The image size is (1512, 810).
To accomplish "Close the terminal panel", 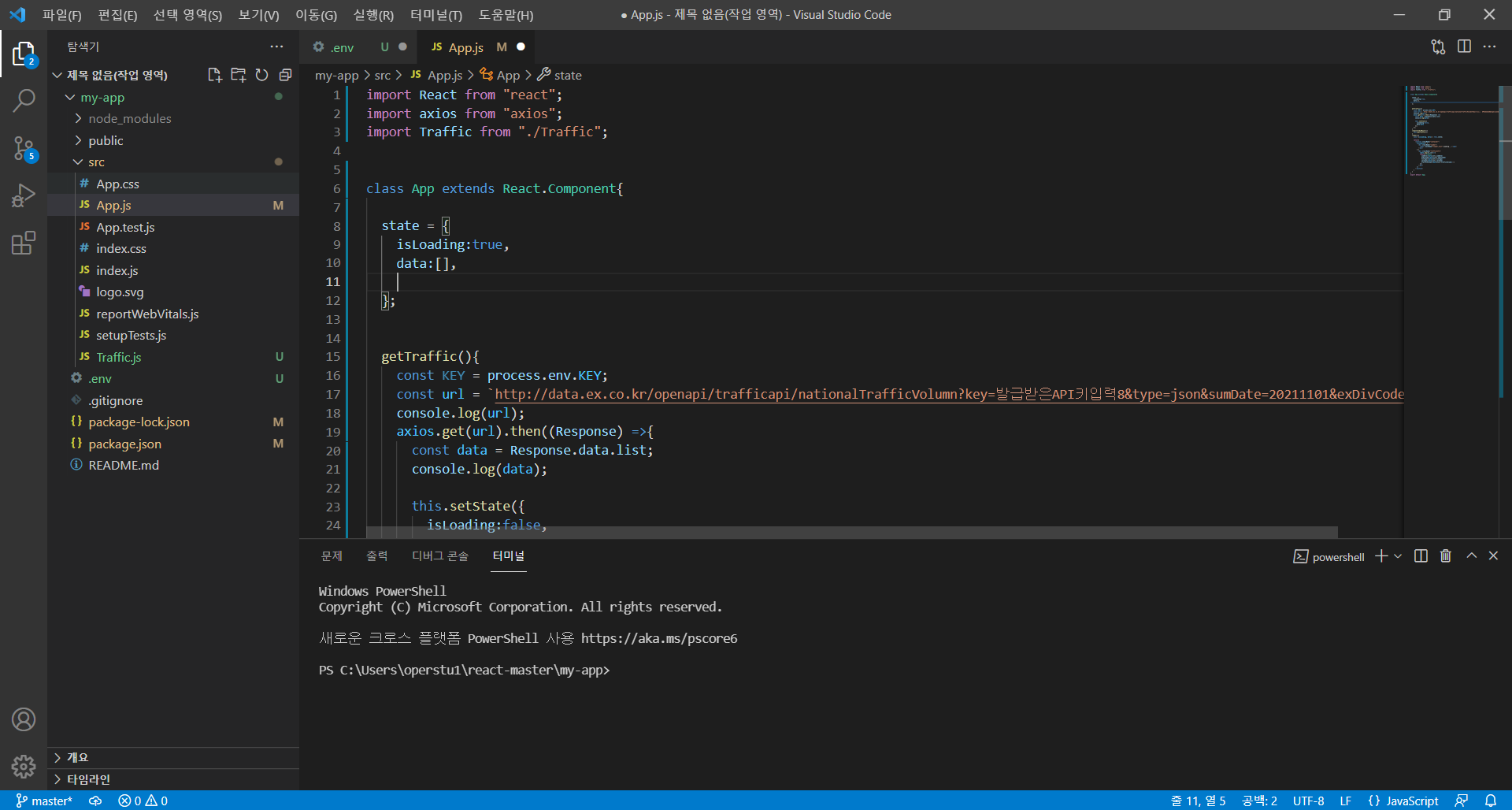I will tap(1493, 556).
